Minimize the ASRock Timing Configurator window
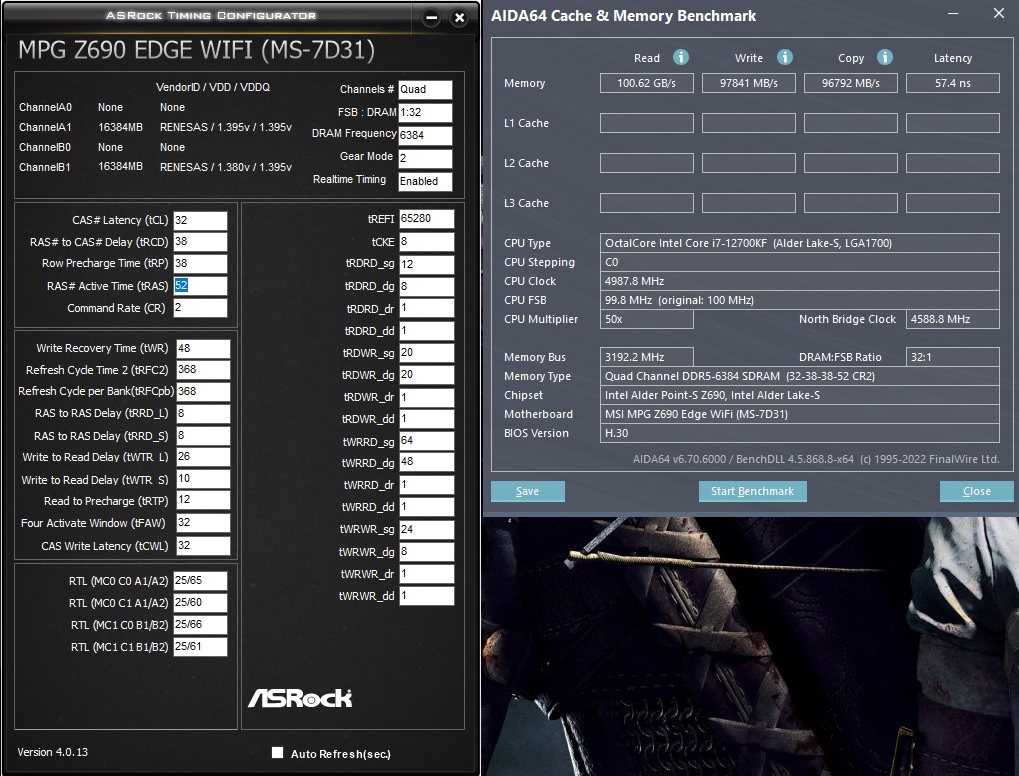 click(x=431, y=18)
